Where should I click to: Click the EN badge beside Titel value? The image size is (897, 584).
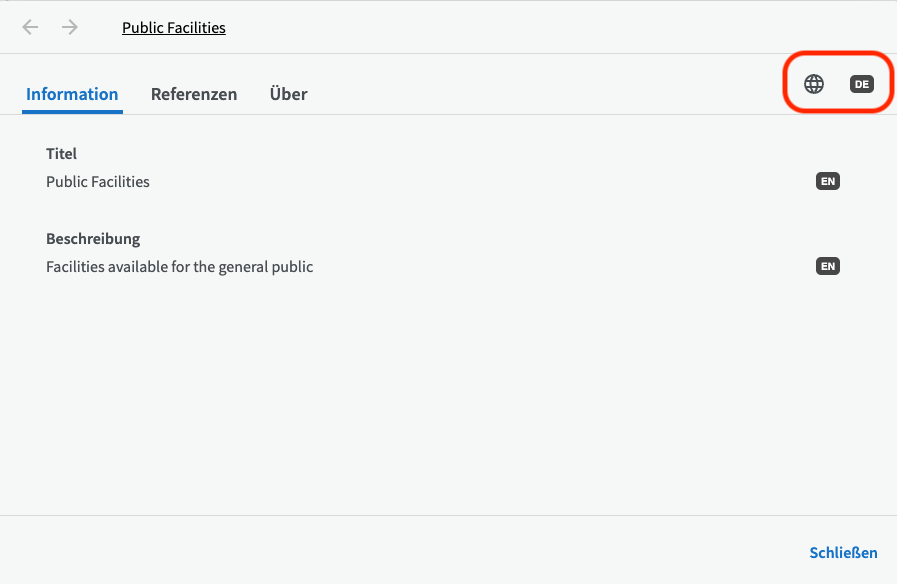(827, 181)
